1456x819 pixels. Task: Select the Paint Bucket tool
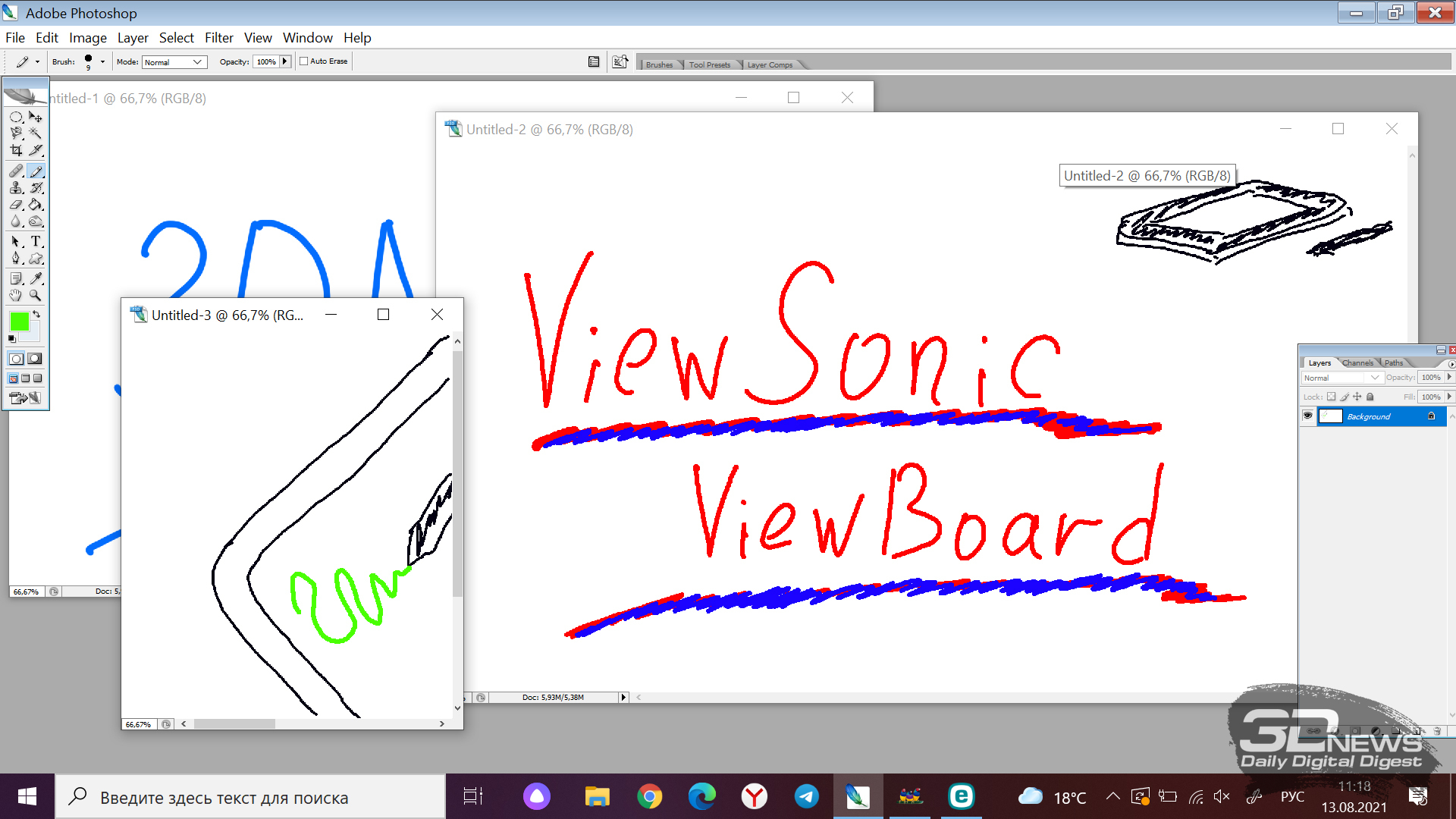coord(36,205)
